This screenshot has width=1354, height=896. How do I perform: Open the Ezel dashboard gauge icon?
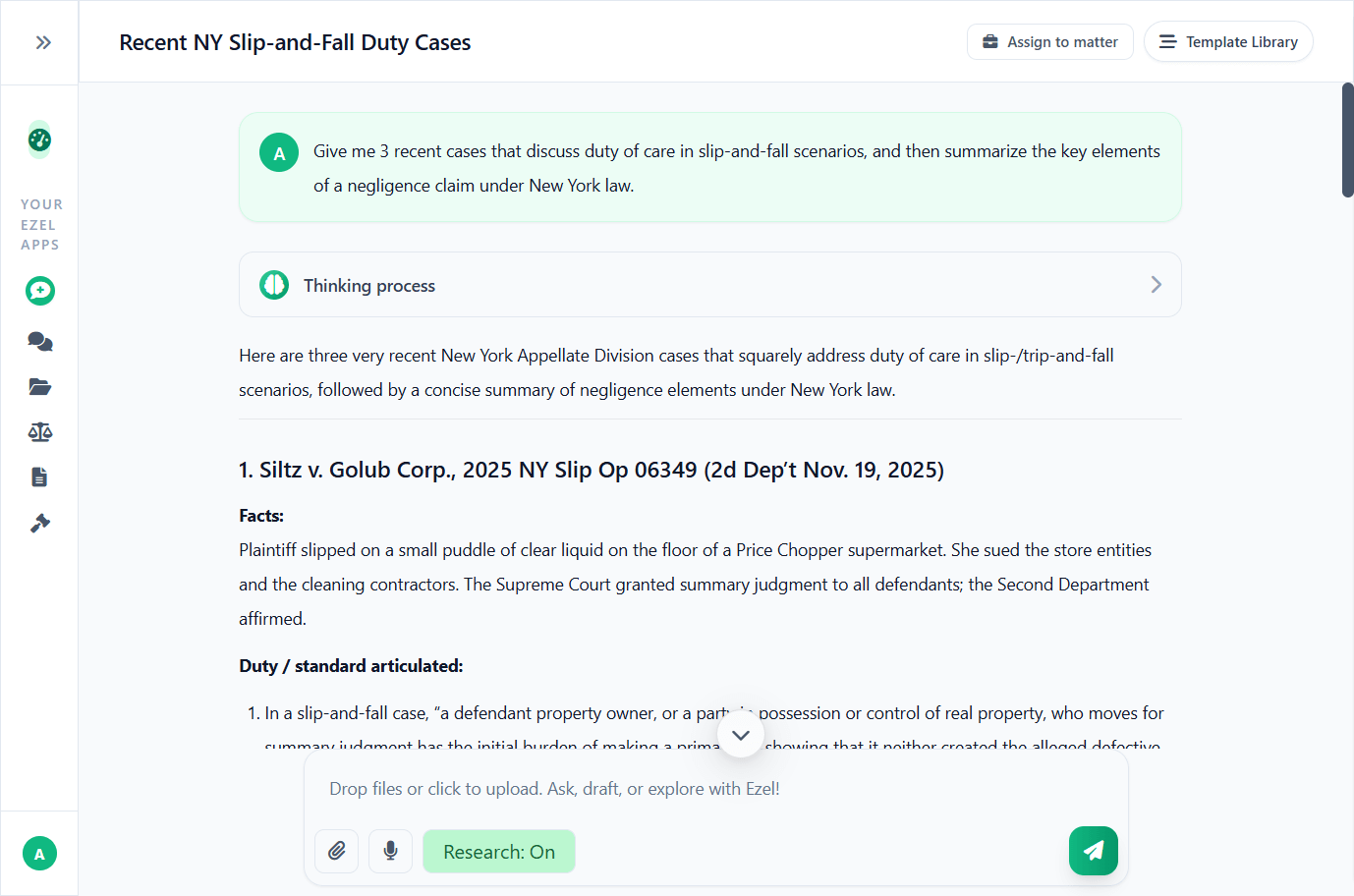click(39, 140)
